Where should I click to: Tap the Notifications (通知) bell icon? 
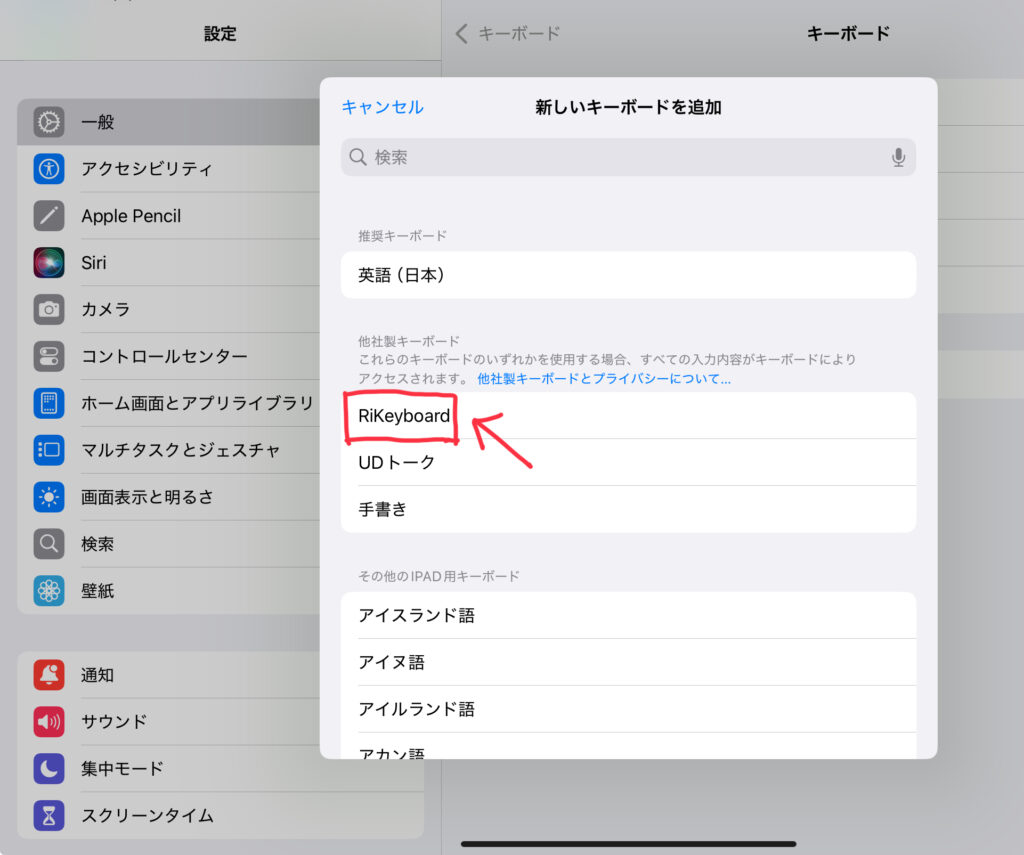[x=48, y=675]
